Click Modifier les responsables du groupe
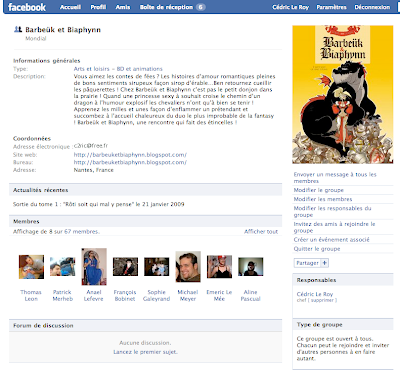Viewport: 400px width, 370px height. (332, 211)
